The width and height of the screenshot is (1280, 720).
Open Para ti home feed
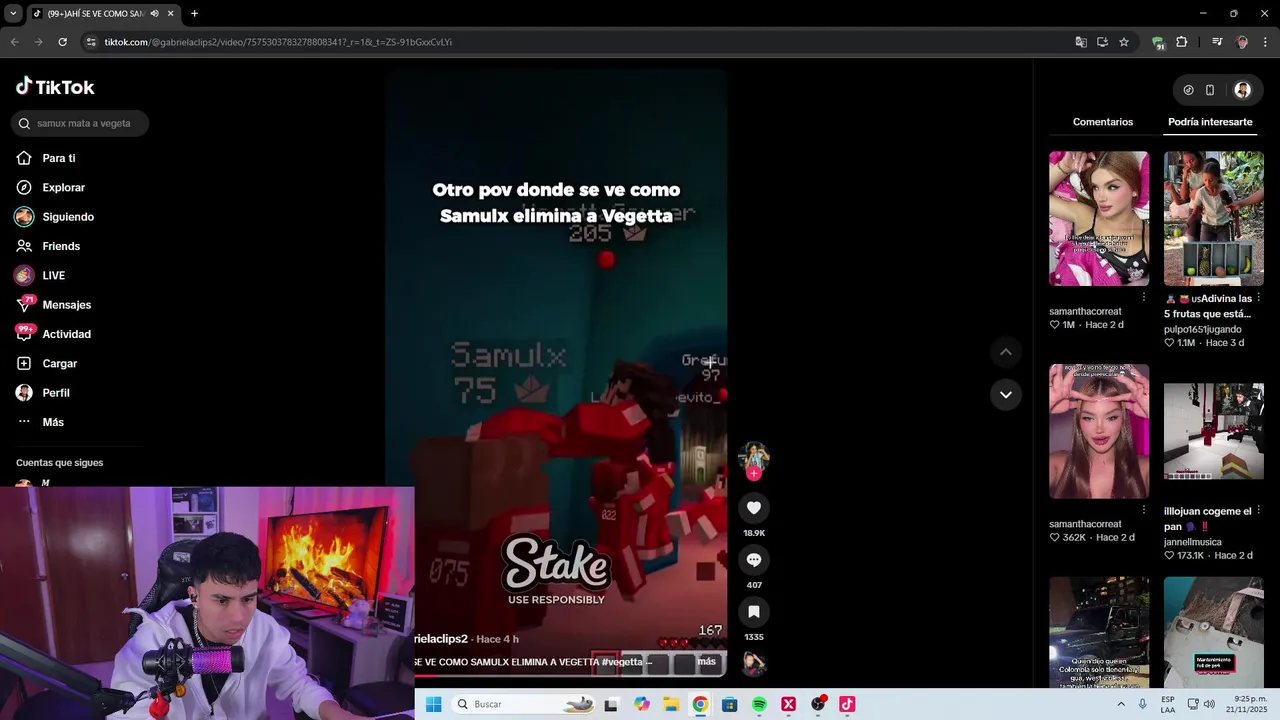coord(46,158)
